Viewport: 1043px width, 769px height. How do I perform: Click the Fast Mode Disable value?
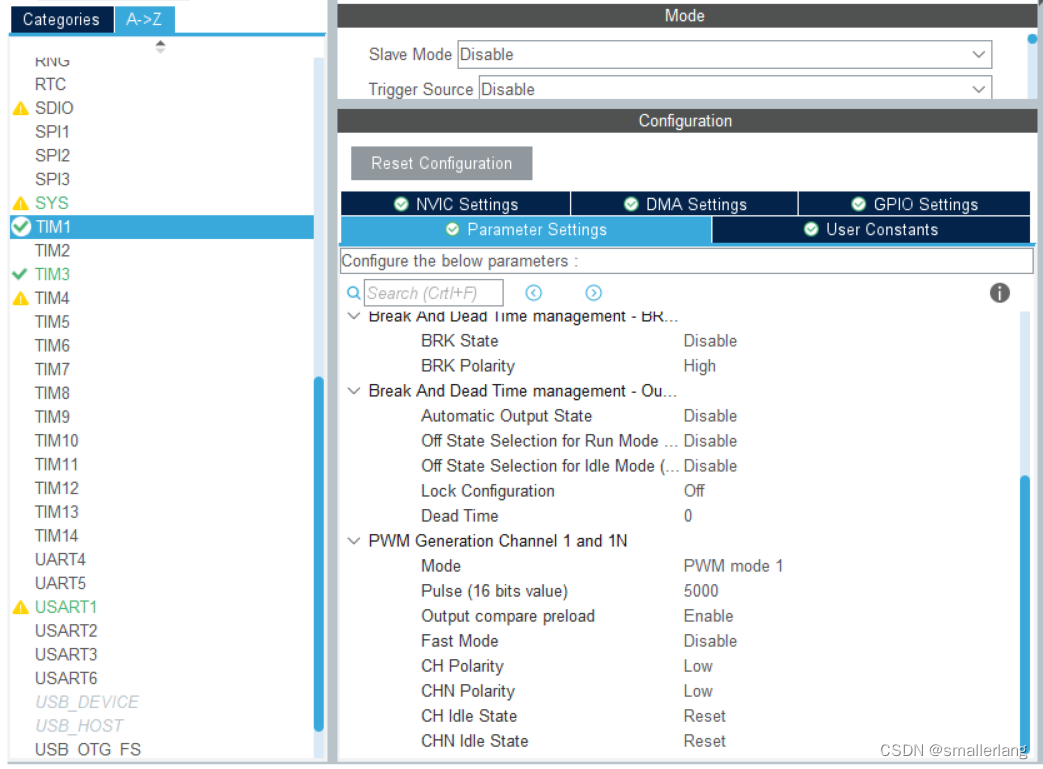pos(710,641)
